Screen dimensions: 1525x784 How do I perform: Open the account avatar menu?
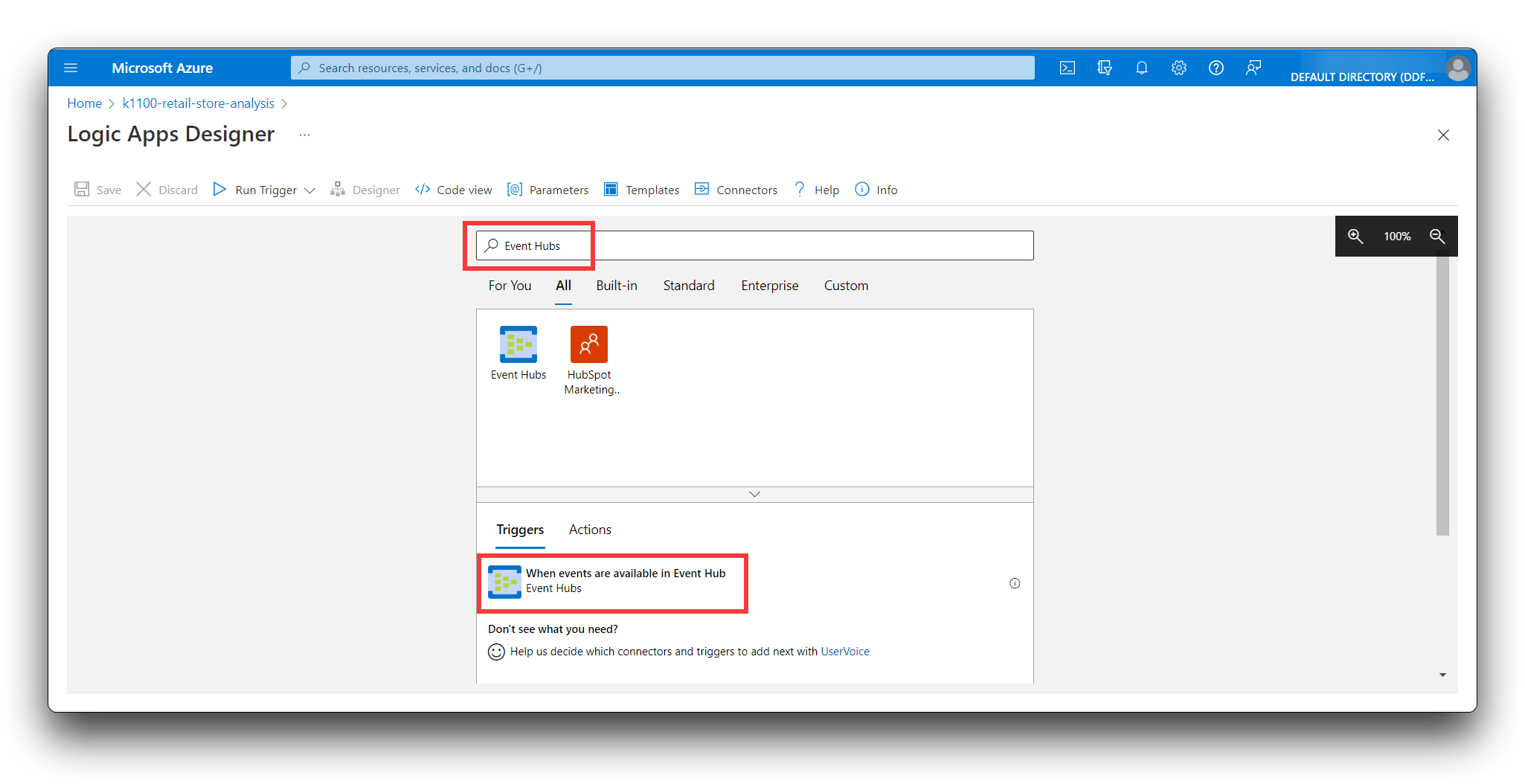coord(1458,68)
